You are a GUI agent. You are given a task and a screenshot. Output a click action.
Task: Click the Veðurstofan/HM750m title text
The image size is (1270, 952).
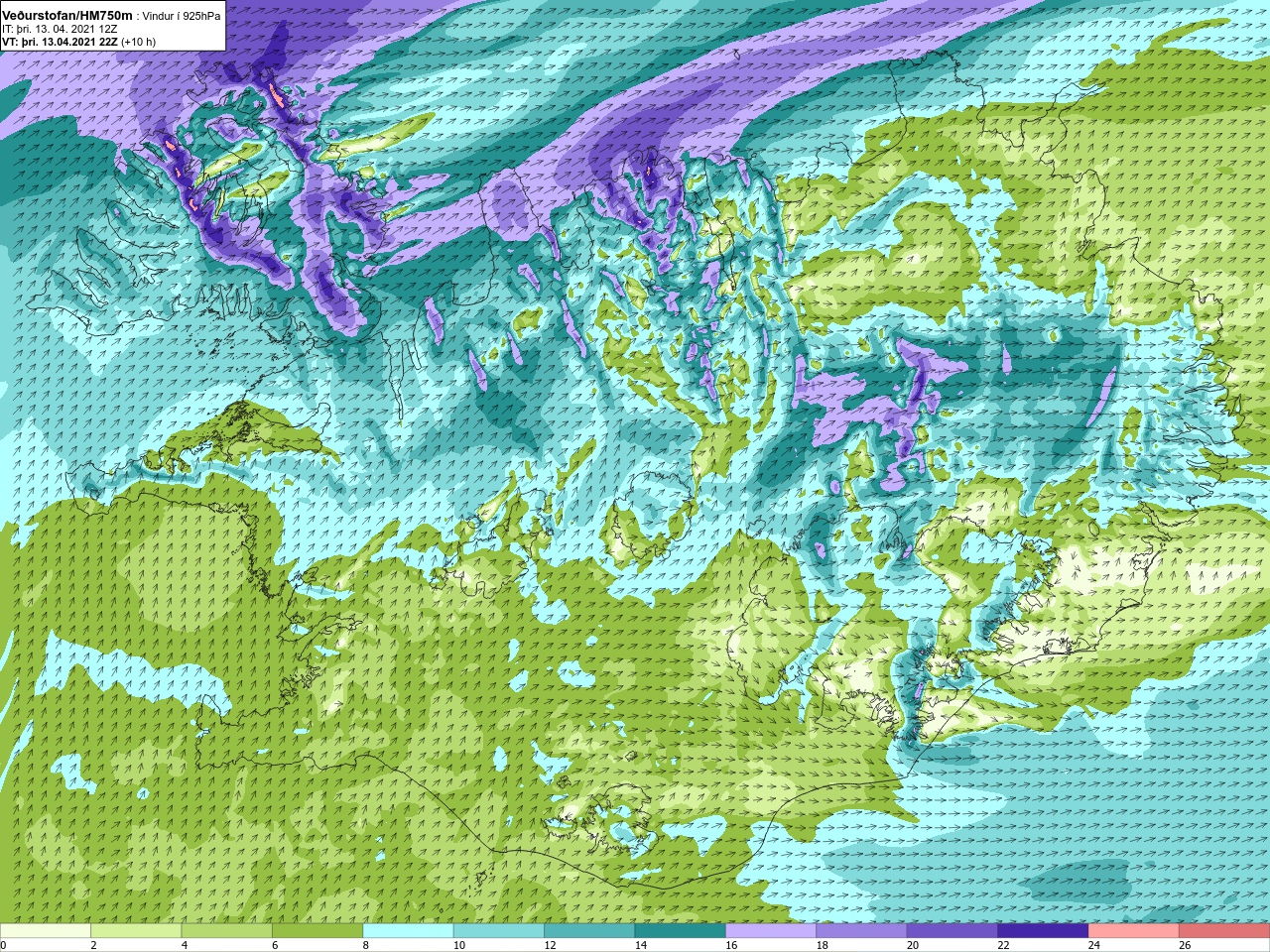coord(67,16)
